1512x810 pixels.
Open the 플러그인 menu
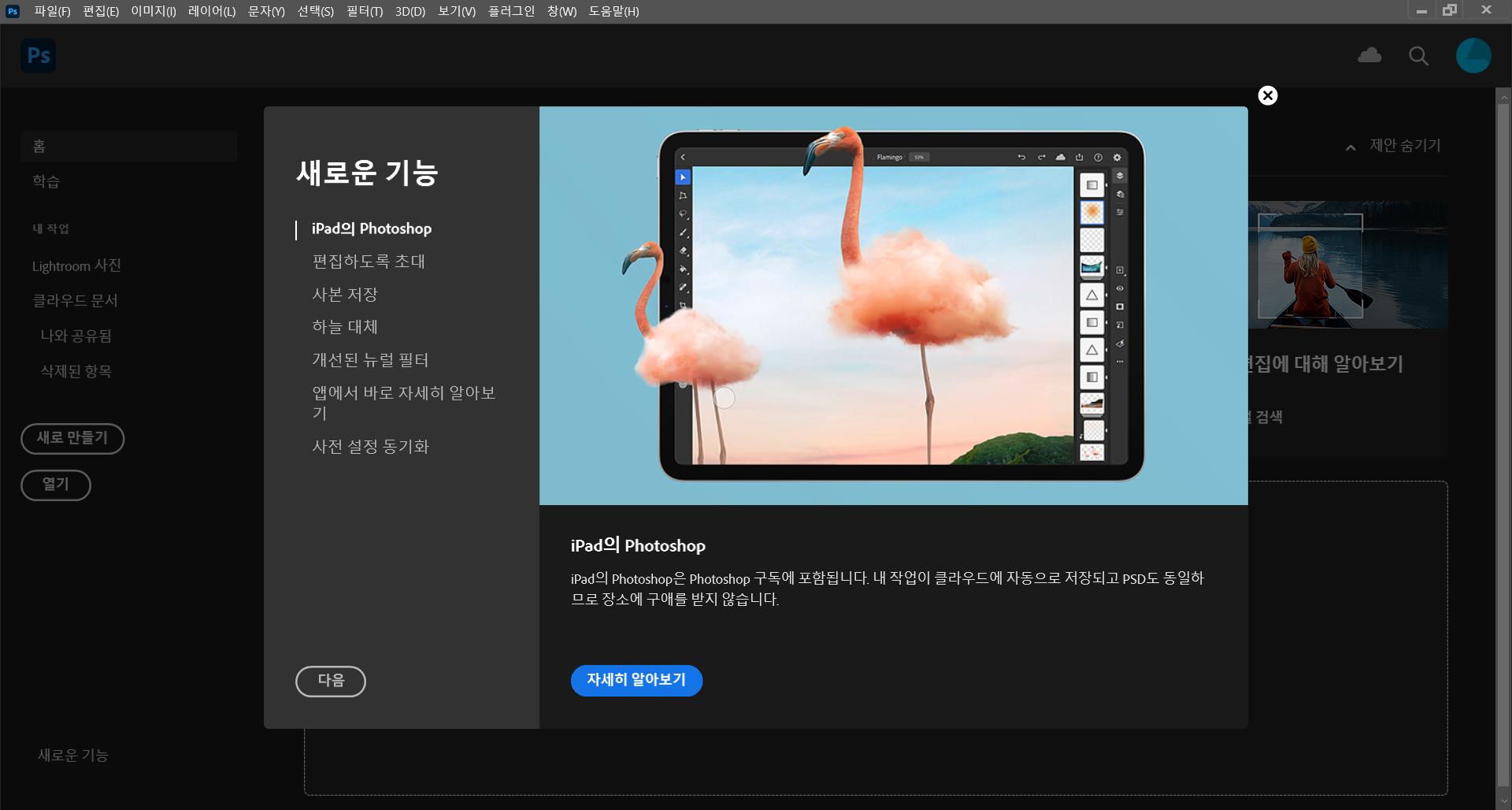[x=511, y=11]
